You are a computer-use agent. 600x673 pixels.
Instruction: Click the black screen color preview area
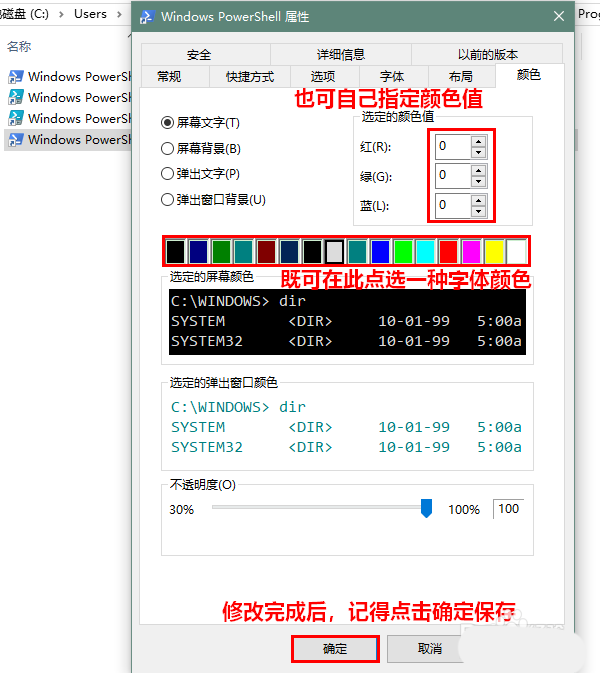tap(347, 322)
